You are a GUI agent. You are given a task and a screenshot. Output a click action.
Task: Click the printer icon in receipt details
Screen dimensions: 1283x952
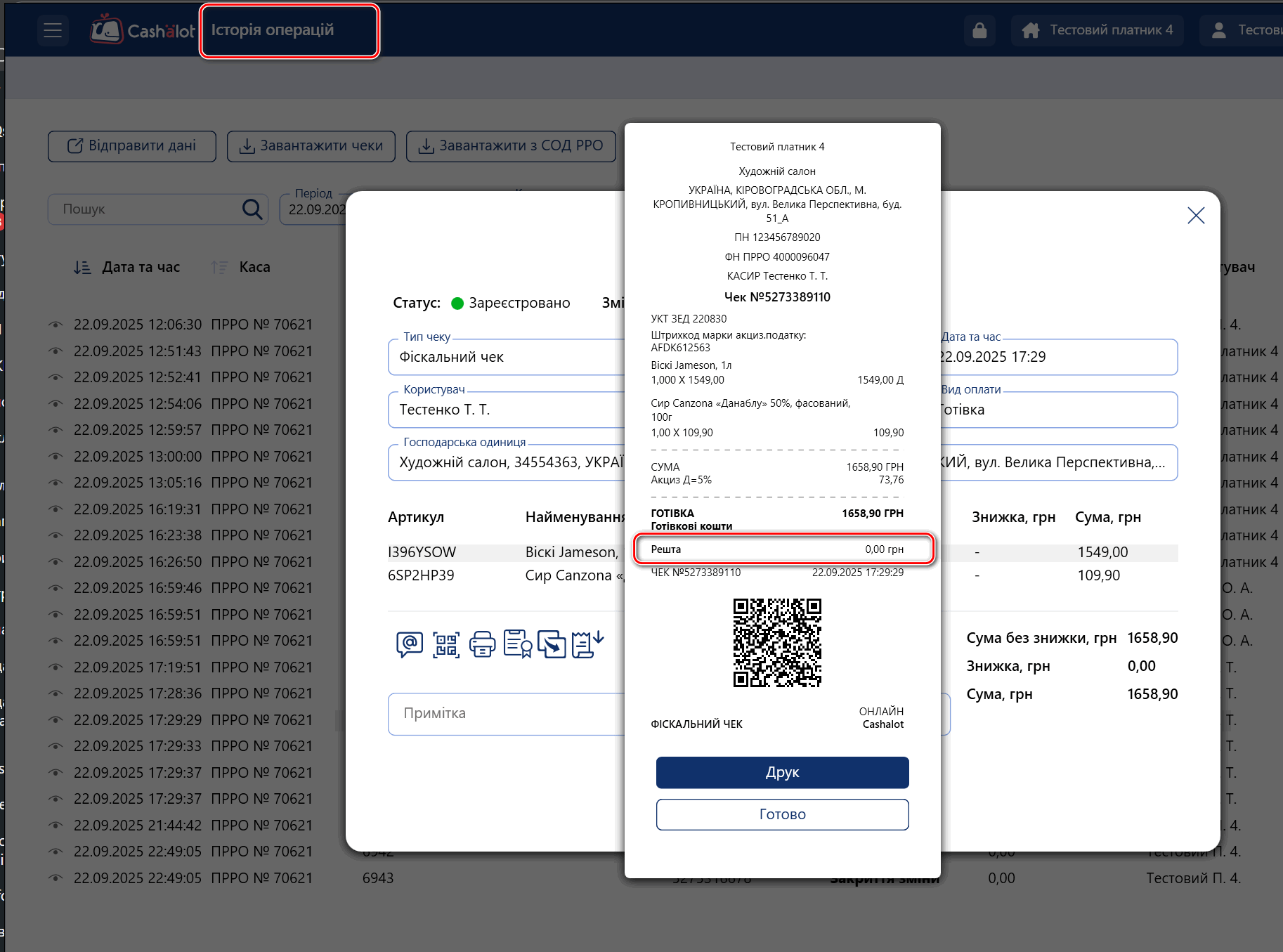point(482,644)
